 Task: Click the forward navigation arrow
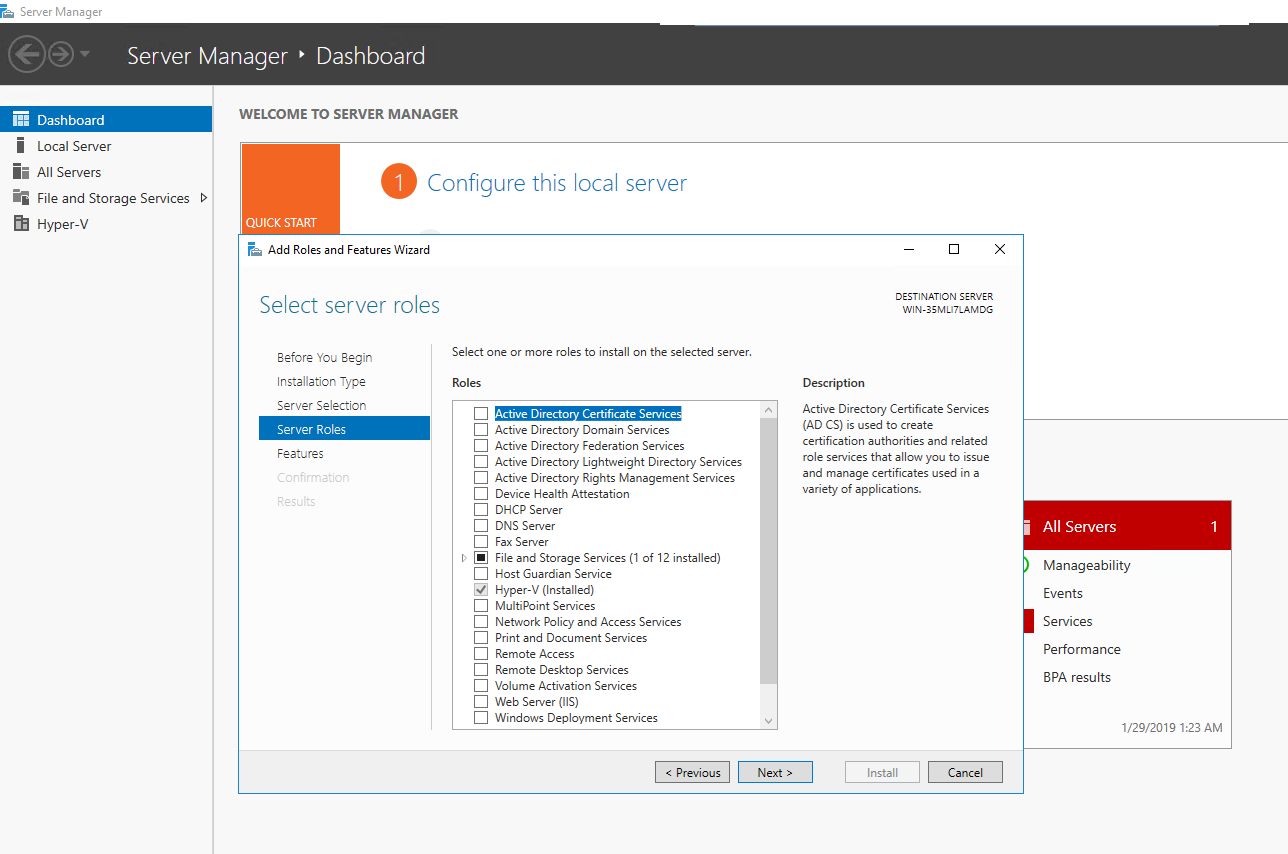coord(59,53)
